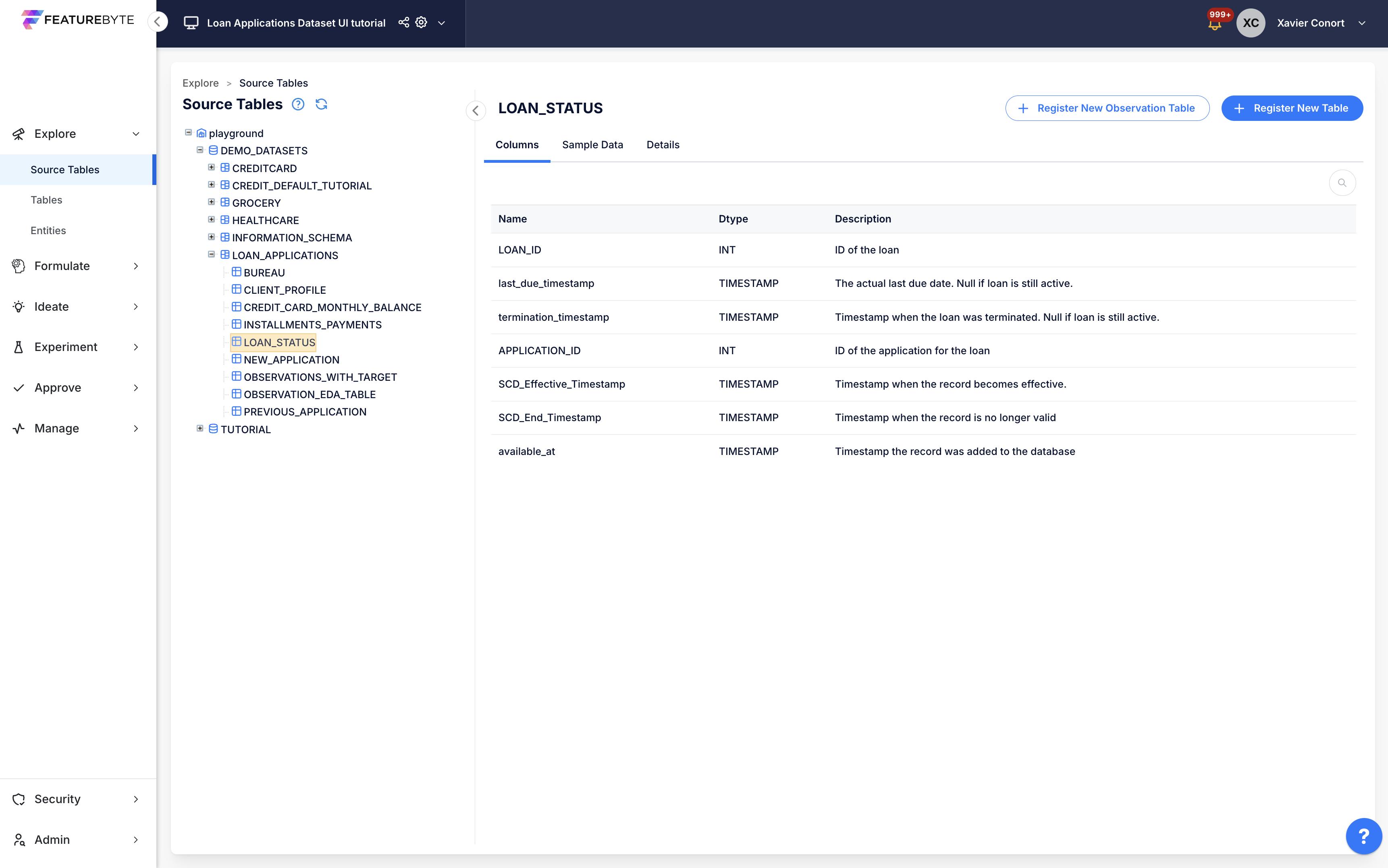The width and height of the screenshot is (1388, 868).
Task: Select the CREDIT_CARD_MONTHLY_BALANCE table
Action: coord(326,307)
